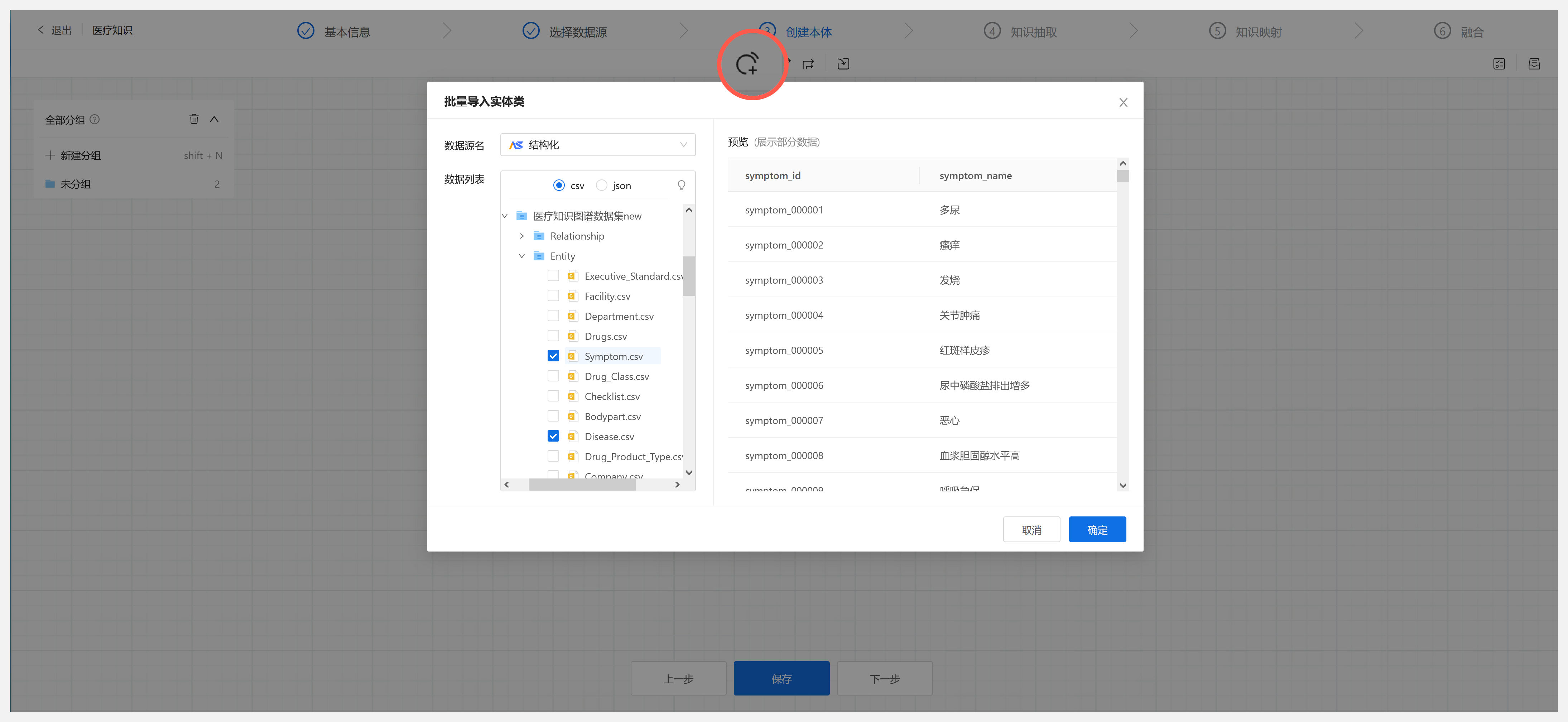Click 退出 to exit
Image resolution: width=1568 pixels, height=722 pixels.
(x=62, y=30)
